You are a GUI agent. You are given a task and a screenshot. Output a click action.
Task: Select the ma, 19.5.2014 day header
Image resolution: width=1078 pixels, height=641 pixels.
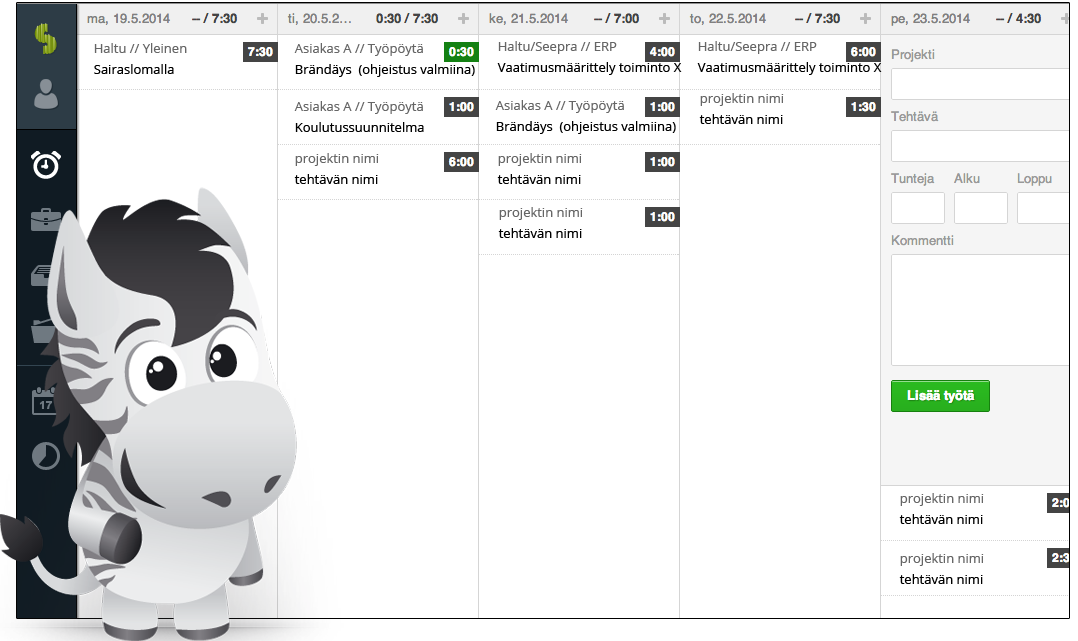click(129, 19)
